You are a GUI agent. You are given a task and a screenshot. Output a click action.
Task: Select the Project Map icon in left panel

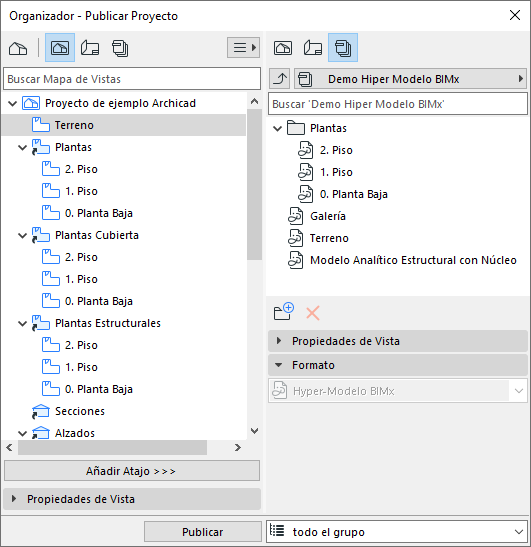point(18,48)
